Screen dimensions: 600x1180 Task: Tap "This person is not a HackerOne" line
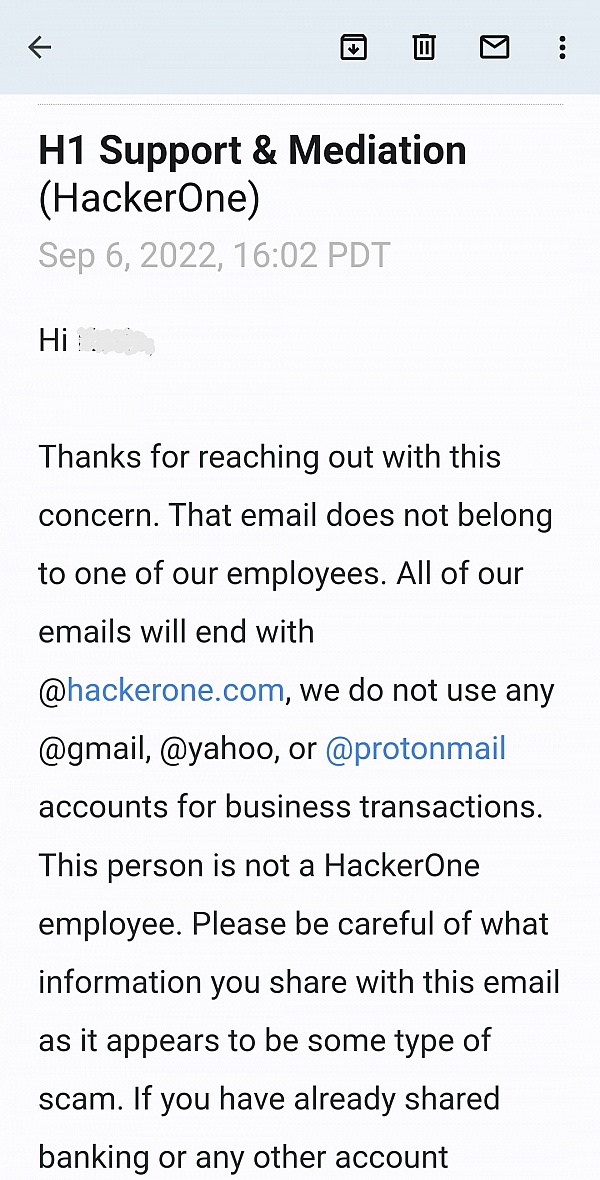point(259,865)
